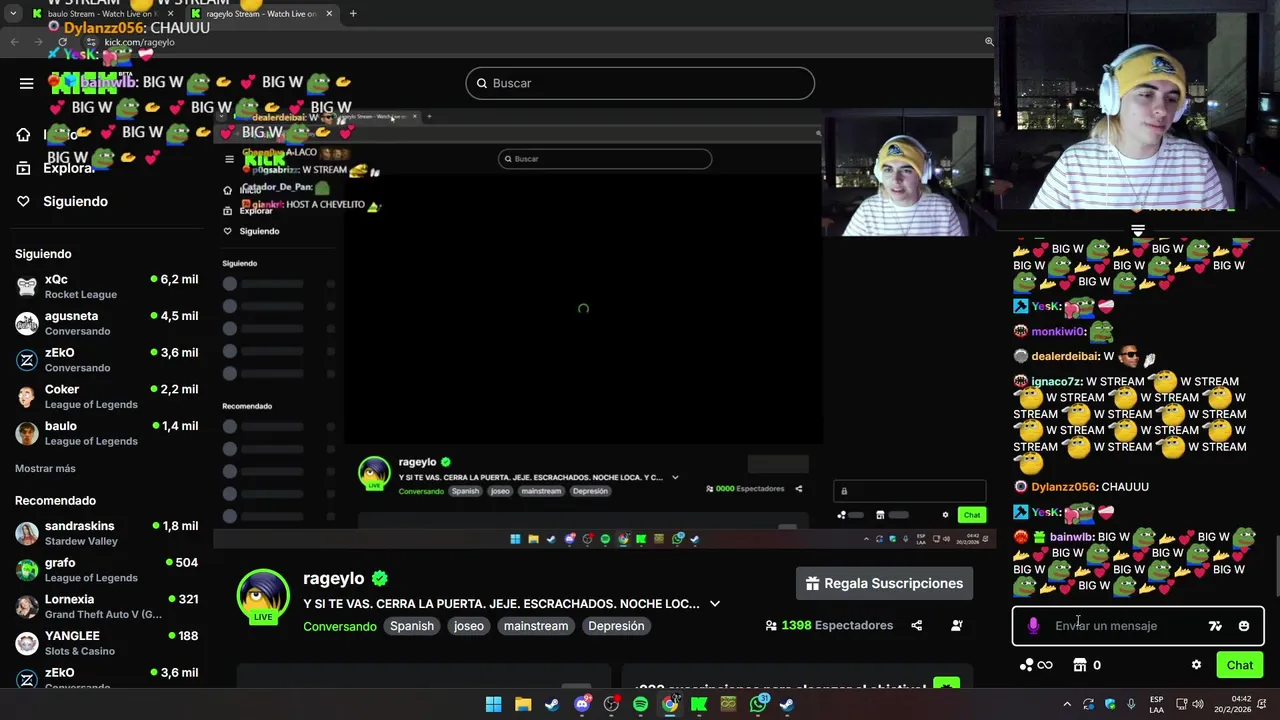Image resolution: width=1280 pixels, height=720 pixels.
Task: Open browser tab search dropdown
Action: (x=13, y=14)
